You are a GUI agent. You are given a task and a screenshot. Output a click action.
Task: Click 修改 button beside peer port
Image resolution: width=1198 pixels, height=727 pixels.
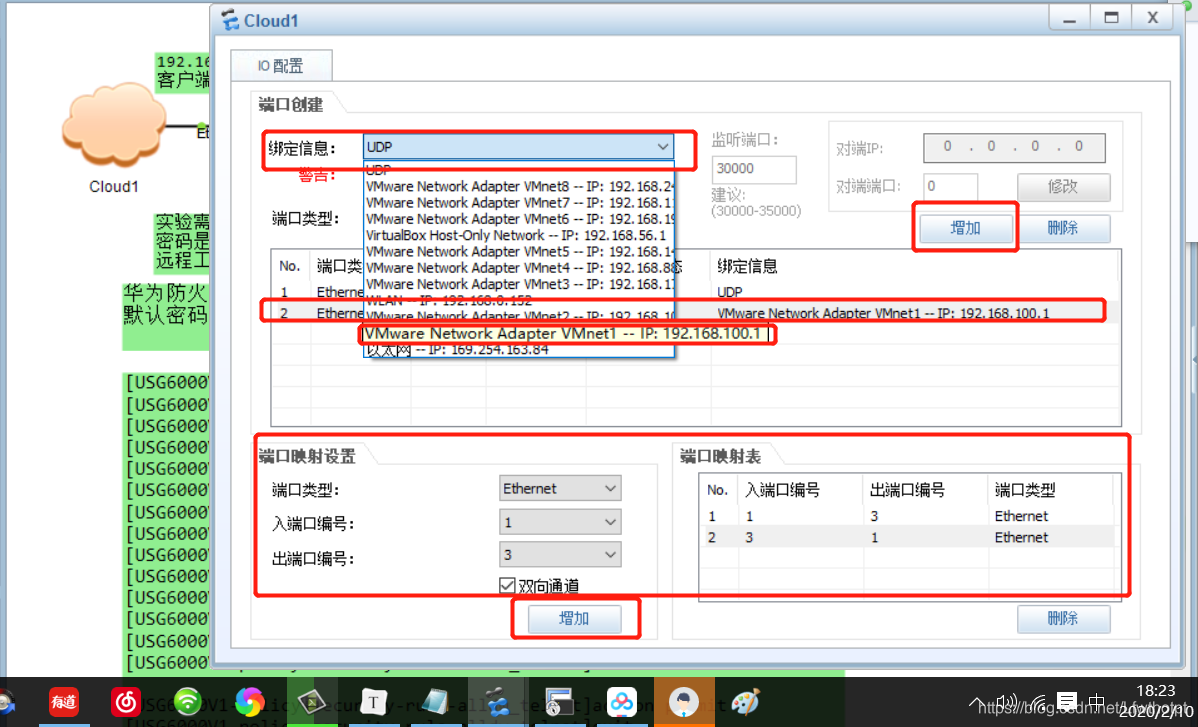(1063, 186)
